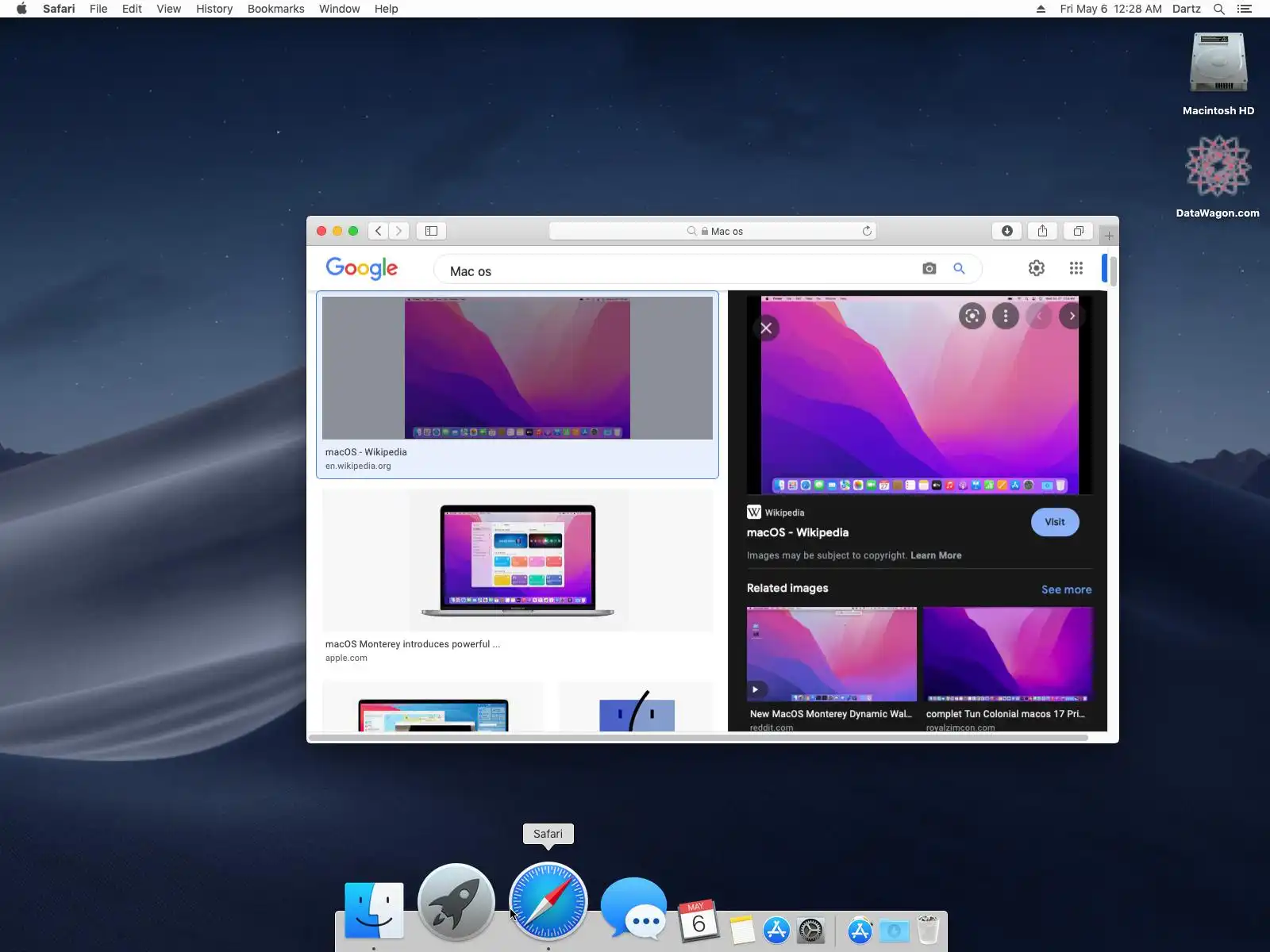Go to the next image in preview
Viewport: 1270px width, 952px height.
coord(1072,316)
